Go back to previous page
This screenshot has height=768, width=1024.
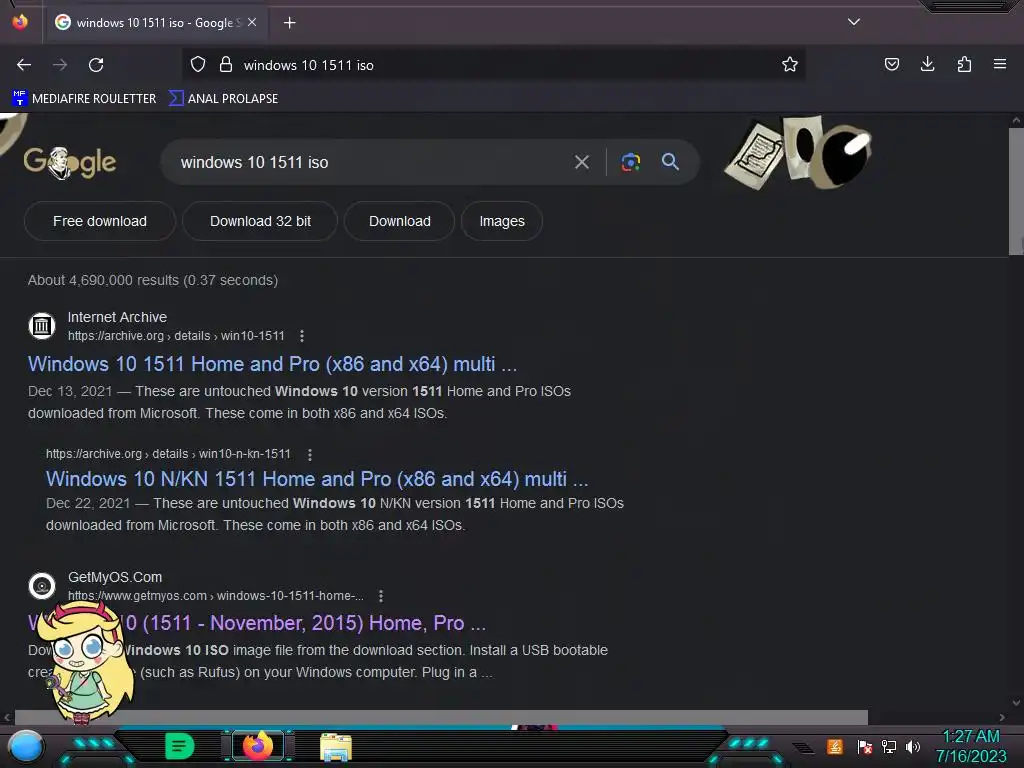coord(24,65)
